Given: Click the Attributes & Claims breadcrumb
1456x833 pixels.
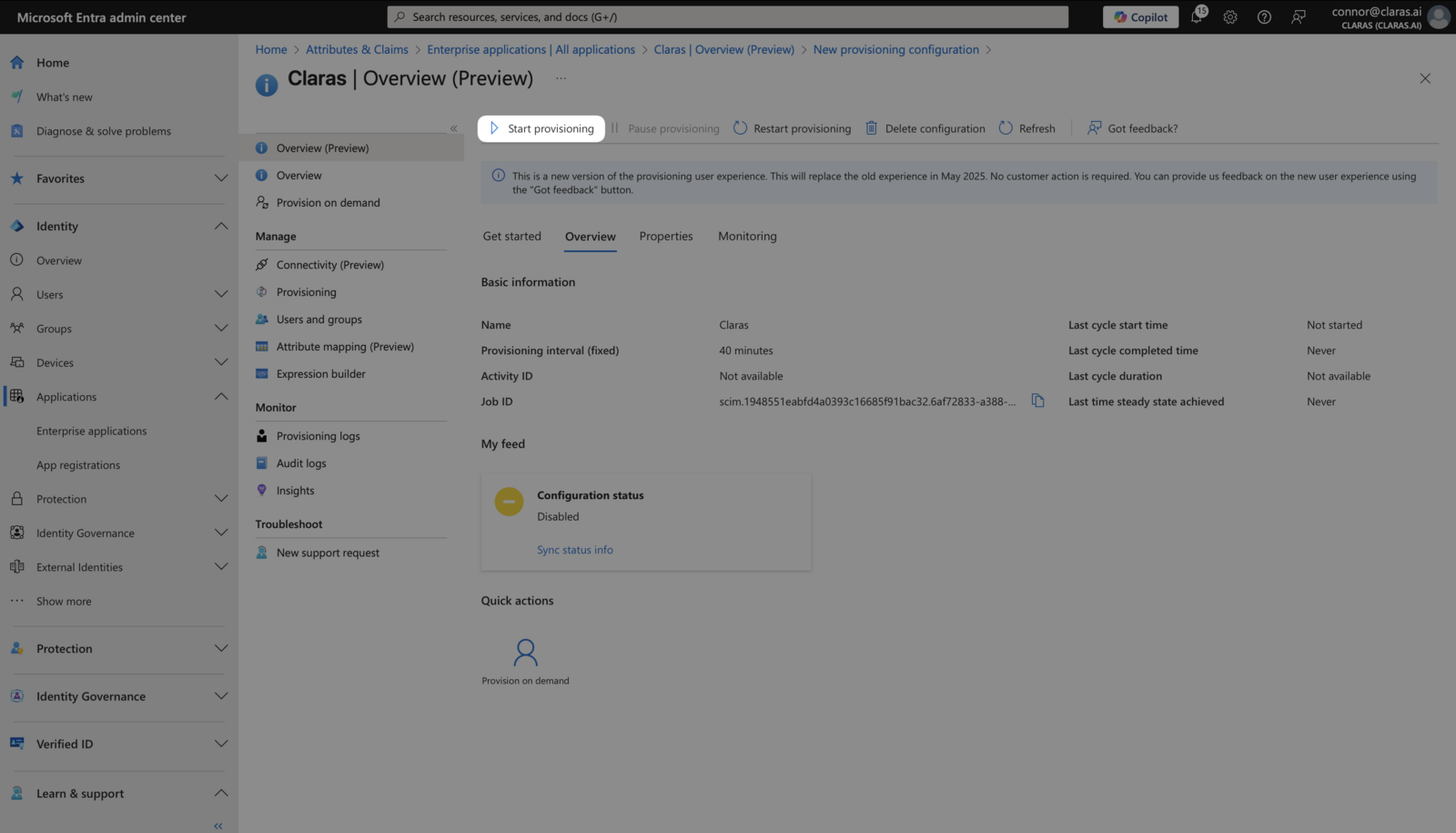Looking at the screenshot, I should 357,49.
